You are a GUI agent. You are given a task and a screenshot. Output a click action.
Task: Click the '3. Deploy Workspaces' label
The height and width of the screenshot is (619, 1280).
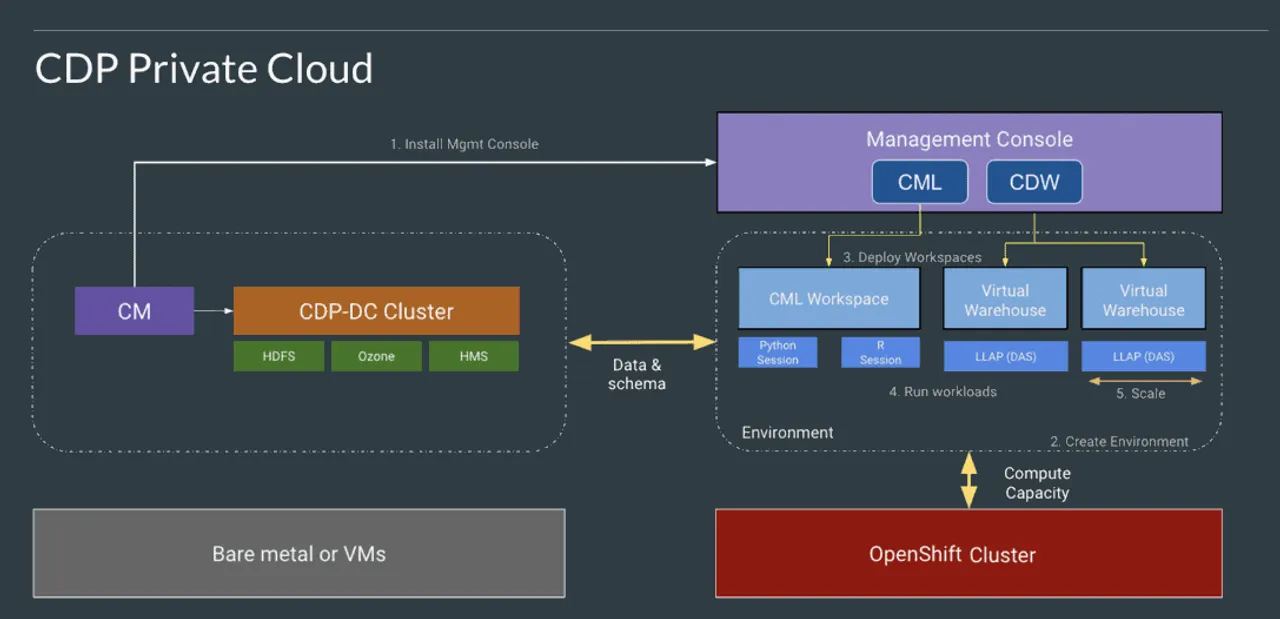pos(912,257)
